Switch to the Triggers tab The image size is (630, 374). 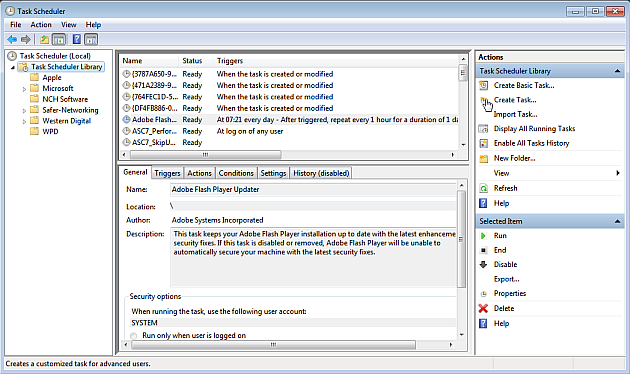pyautogui.click(x=167, y=173)
